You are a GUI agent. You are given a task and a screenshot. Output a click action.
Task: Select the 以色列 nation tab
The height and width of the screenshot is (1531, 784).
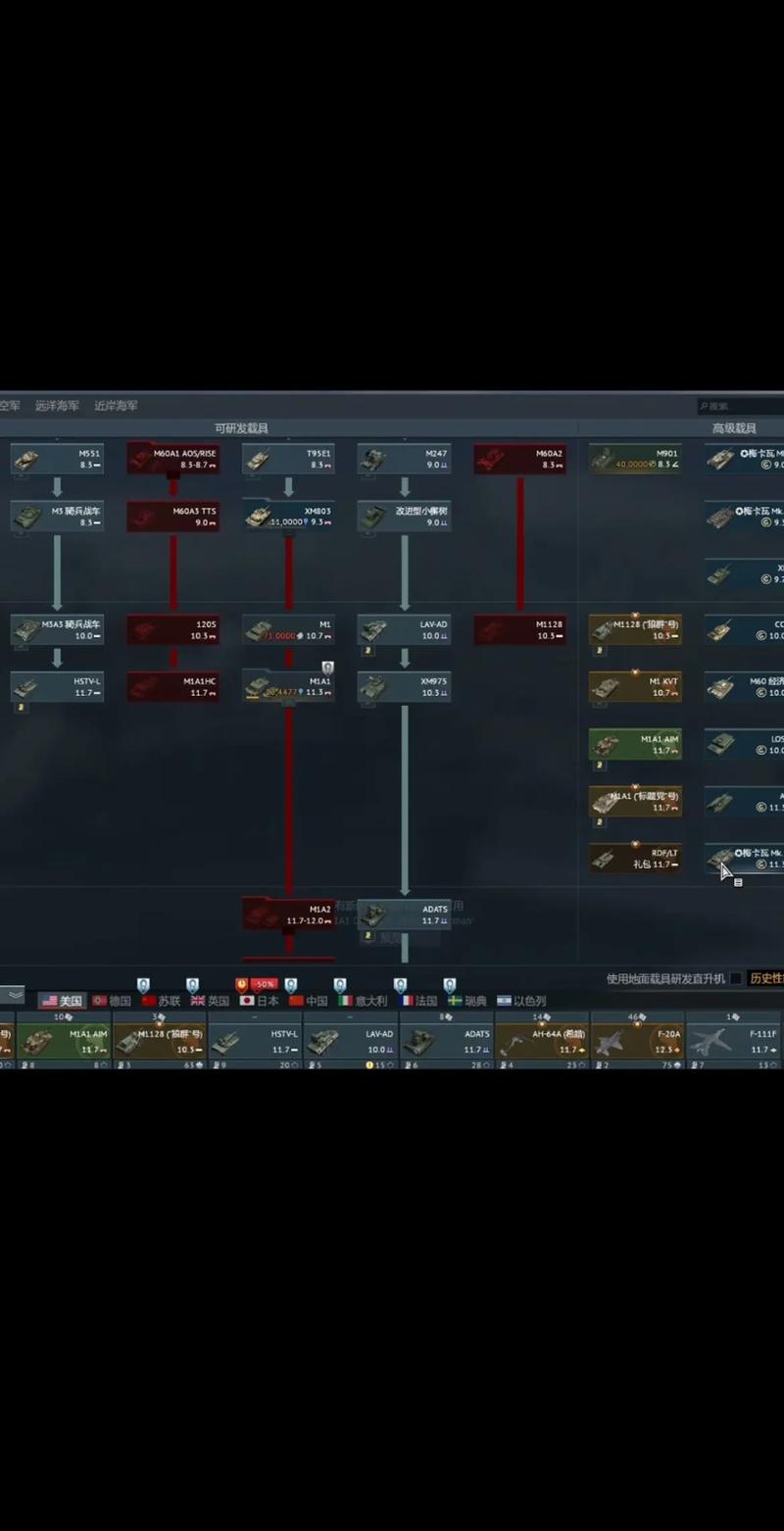(521, 1001)
